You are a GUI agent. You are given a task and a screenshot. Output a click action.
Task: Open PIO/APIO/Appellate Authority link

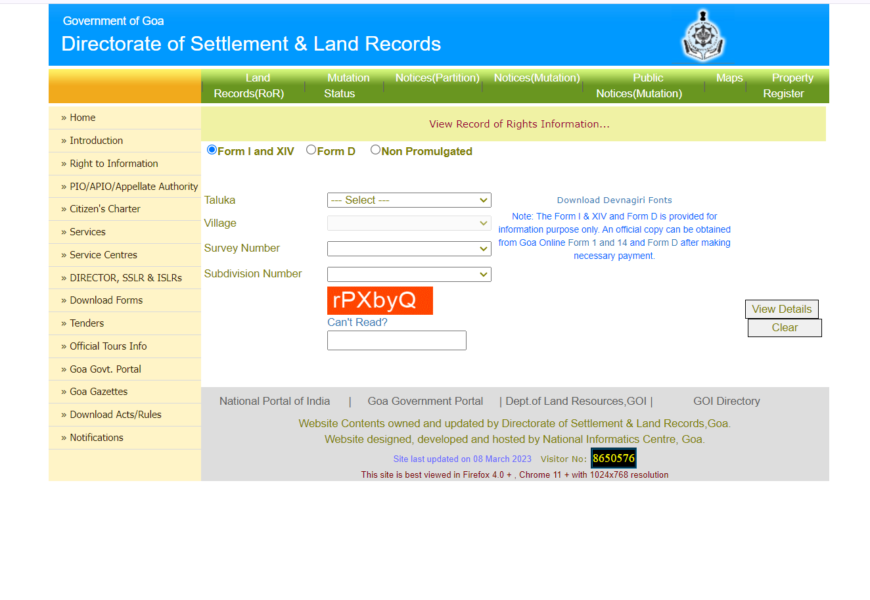(134, 186)
